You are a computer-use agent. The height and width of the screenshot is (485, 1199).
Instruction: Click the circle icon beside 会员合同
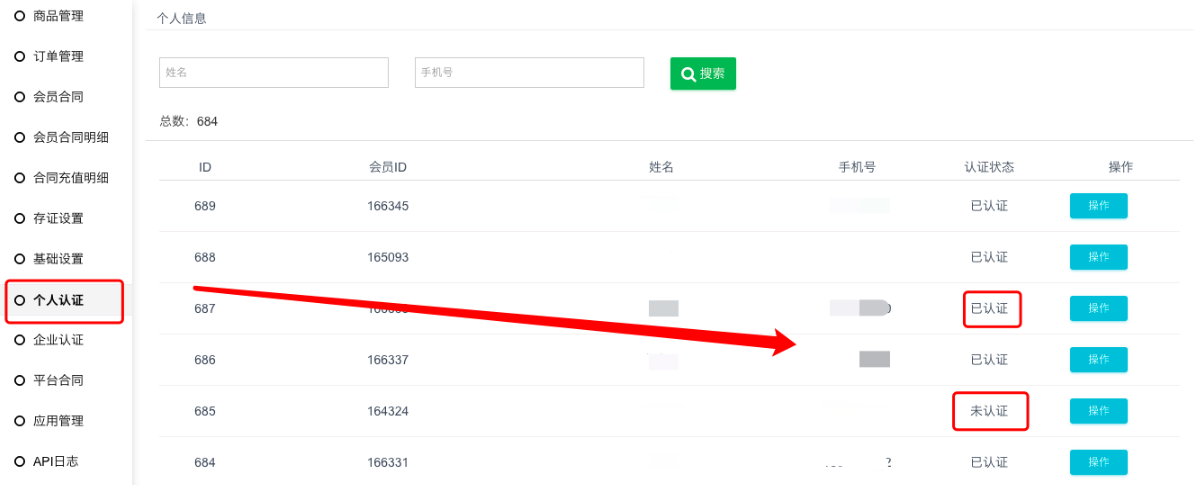pos(20,96)
